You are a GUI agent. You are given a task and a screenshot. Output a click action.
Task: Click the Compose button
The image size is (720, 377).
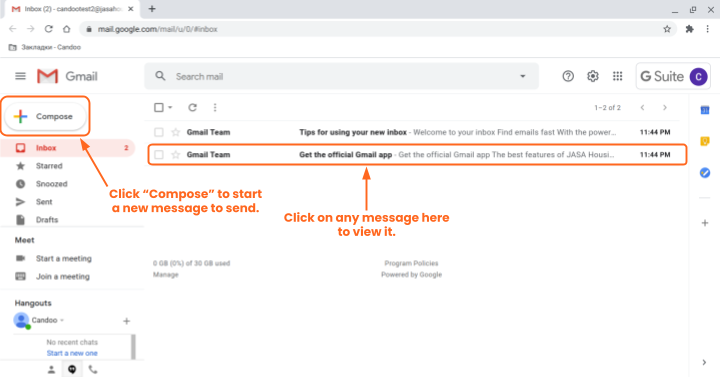45,117
